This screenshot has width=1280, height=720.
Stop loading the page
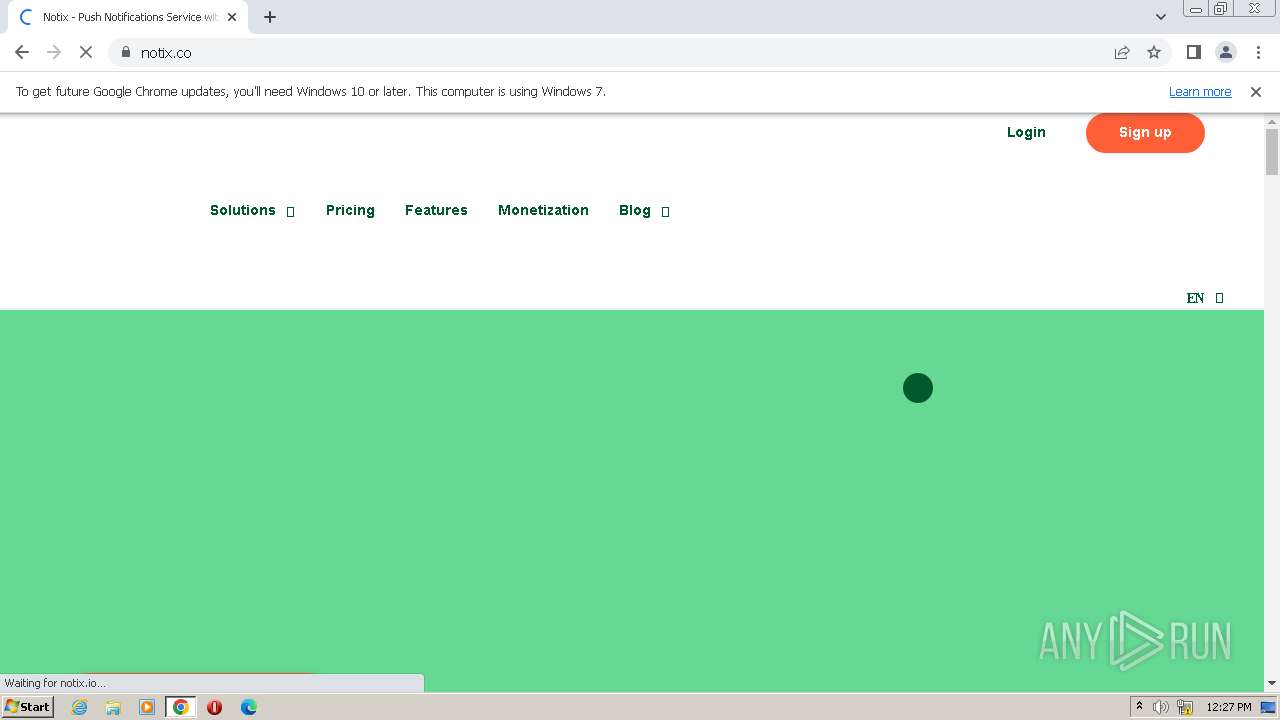pos(86,52)
